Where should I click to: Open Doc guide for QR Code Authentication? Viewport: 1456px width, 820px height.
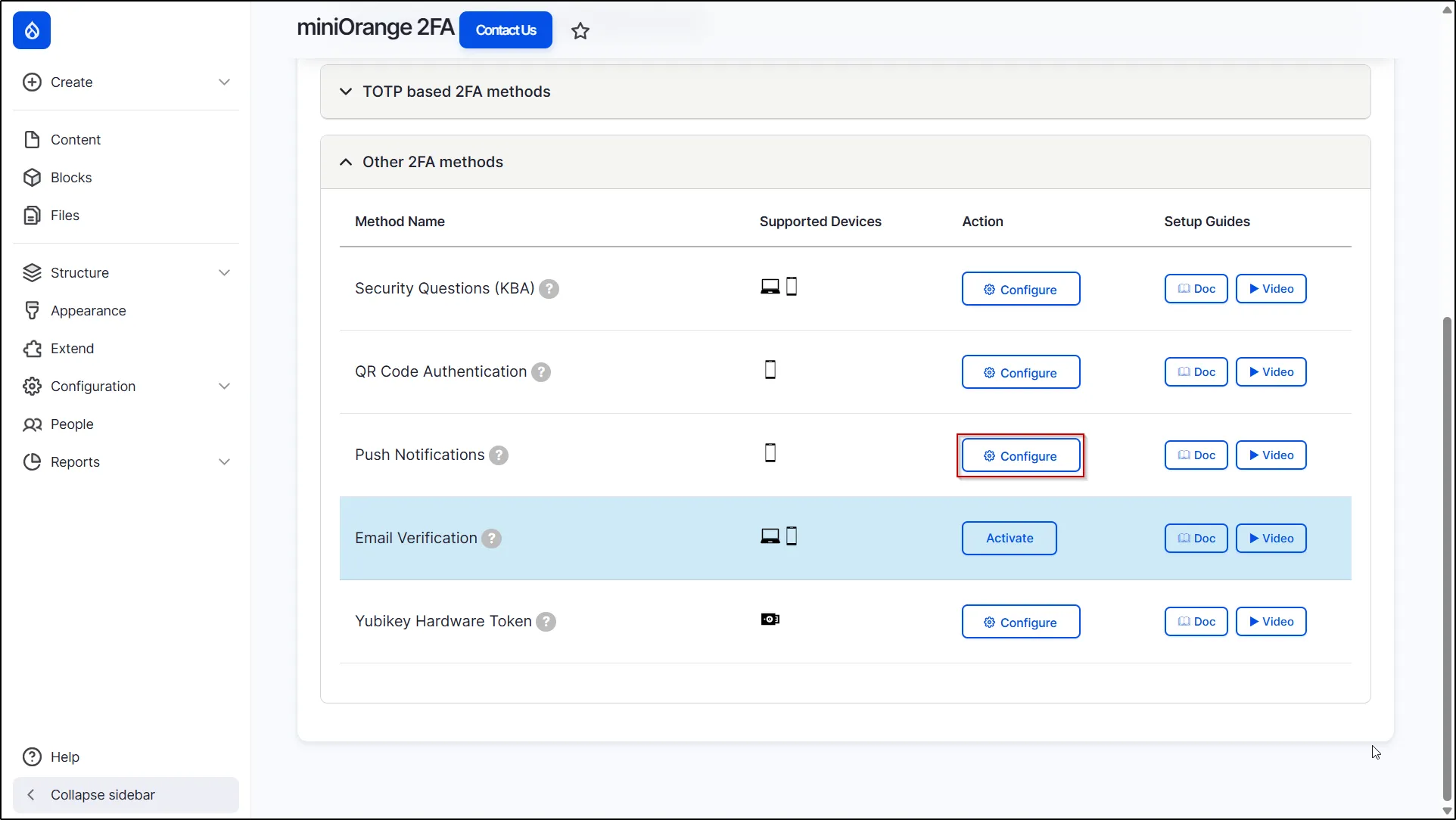[1196, 372]
